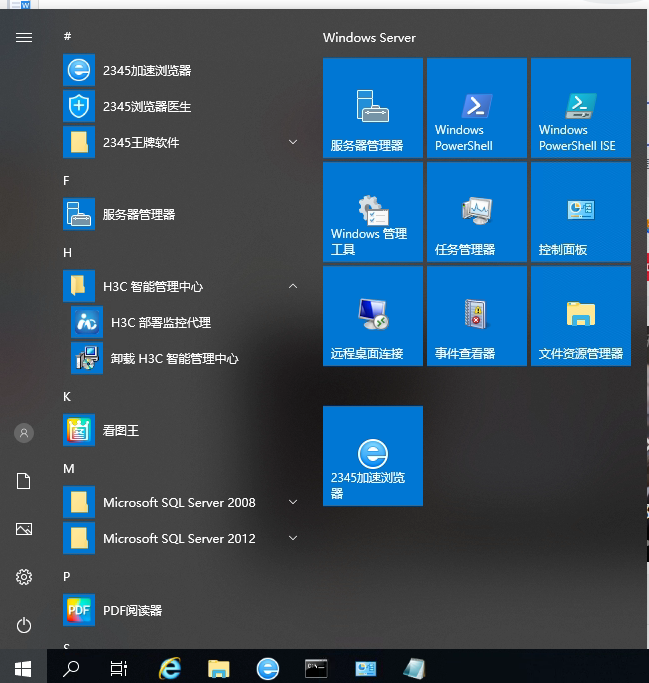Image resolution: width=649 pixels, height=683 pixels.
Task: Open the 控制面板 tile
Action: (x=581, y=212)
